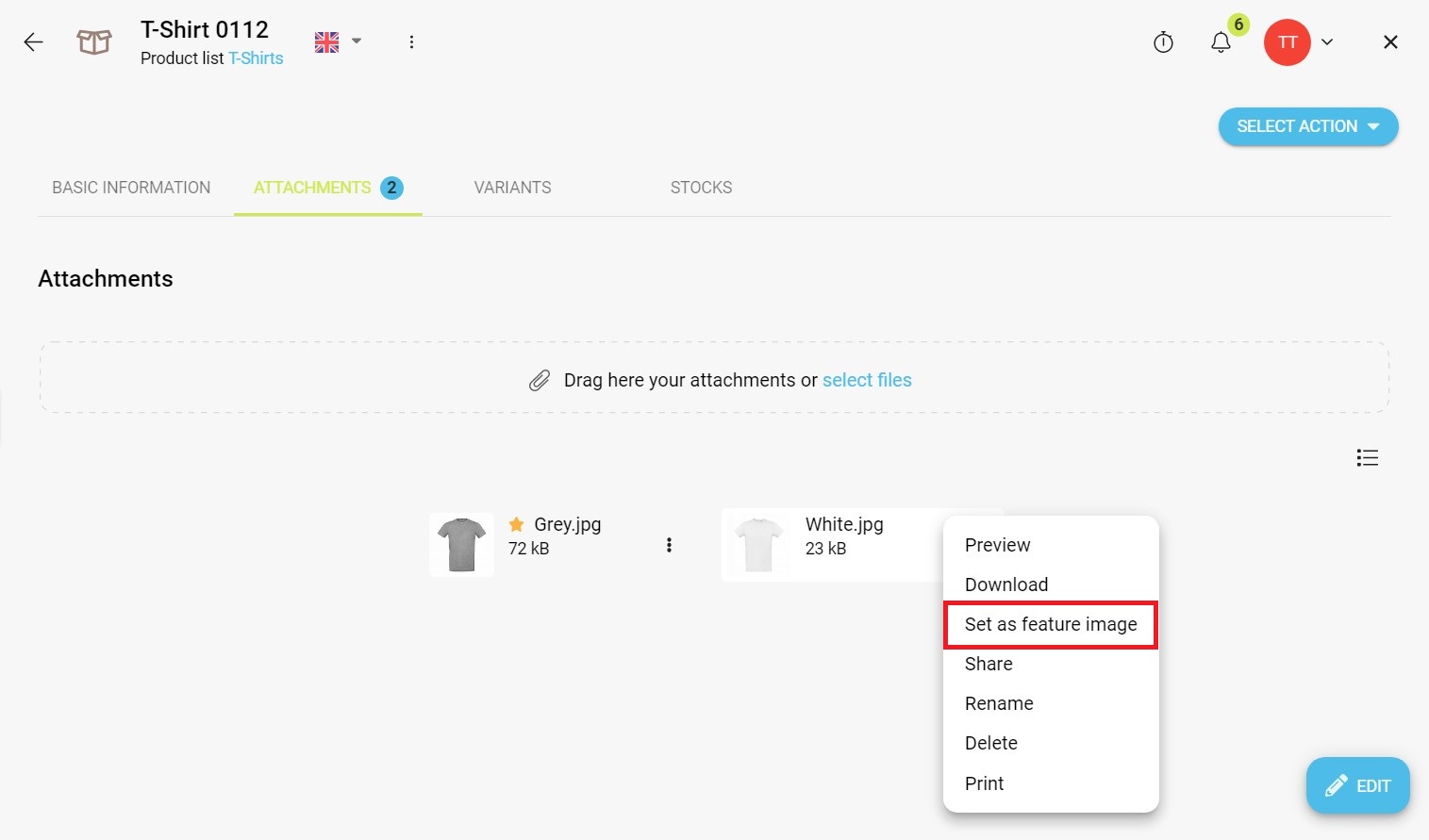Click the product box icon
1429x840 pixels.
94,41
